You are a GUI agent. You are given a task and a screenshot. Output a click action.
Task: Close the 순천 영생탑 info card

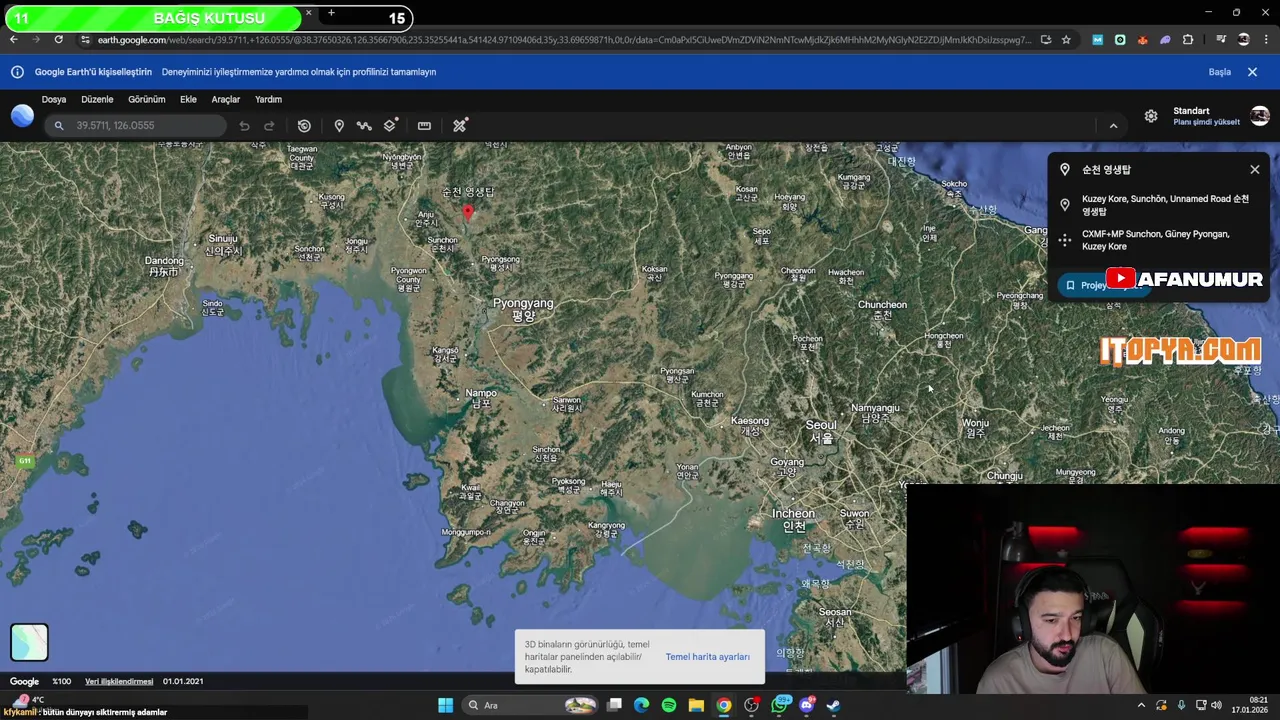click(x=1254, y=170)
